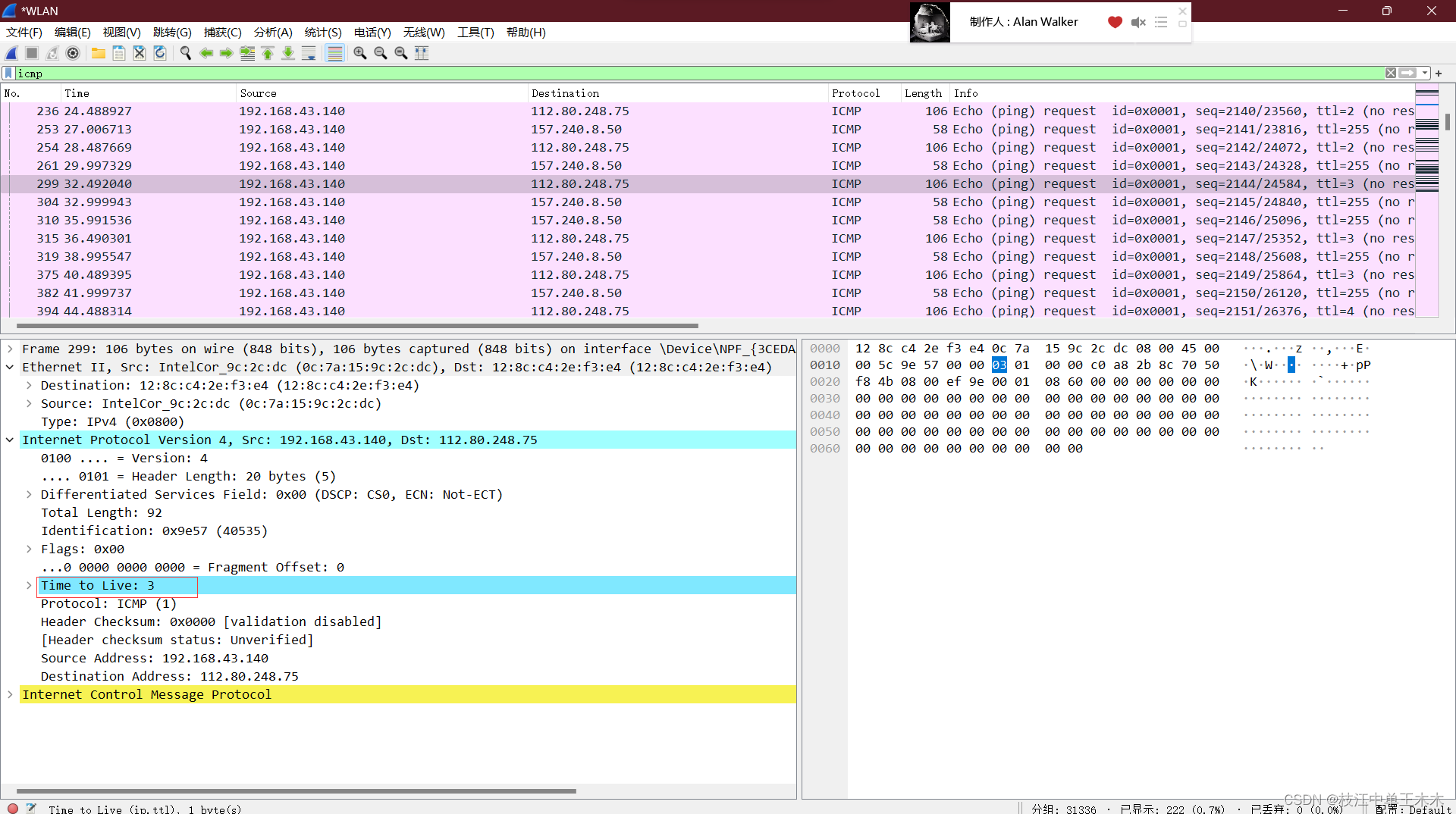Sort by the Protocol column header
This screenshot has width=1456, height=814.
[864, 93]
